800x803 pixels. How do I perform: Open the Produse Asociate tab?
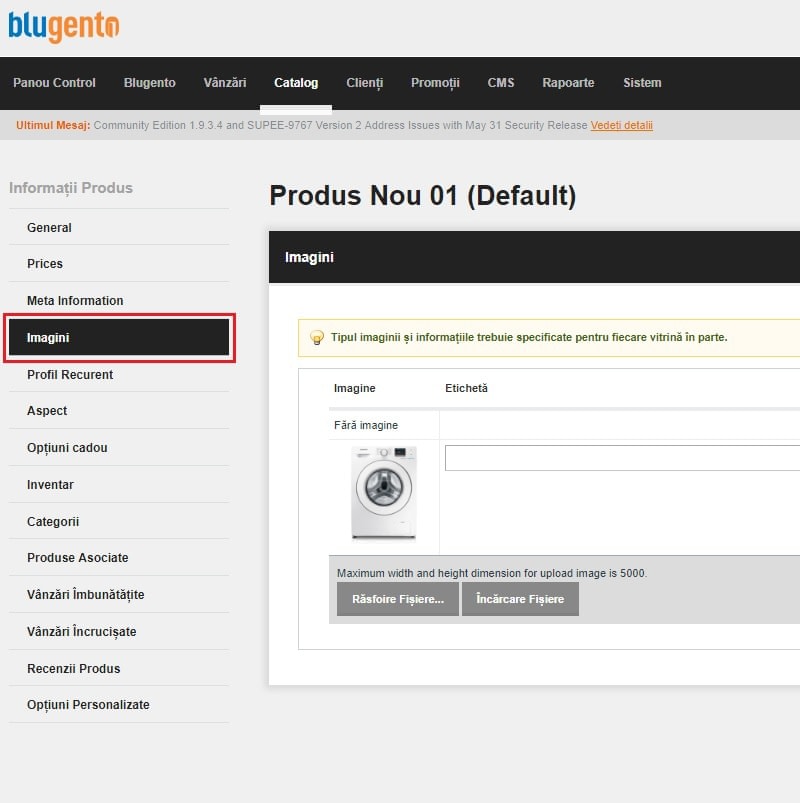(119, 558)
